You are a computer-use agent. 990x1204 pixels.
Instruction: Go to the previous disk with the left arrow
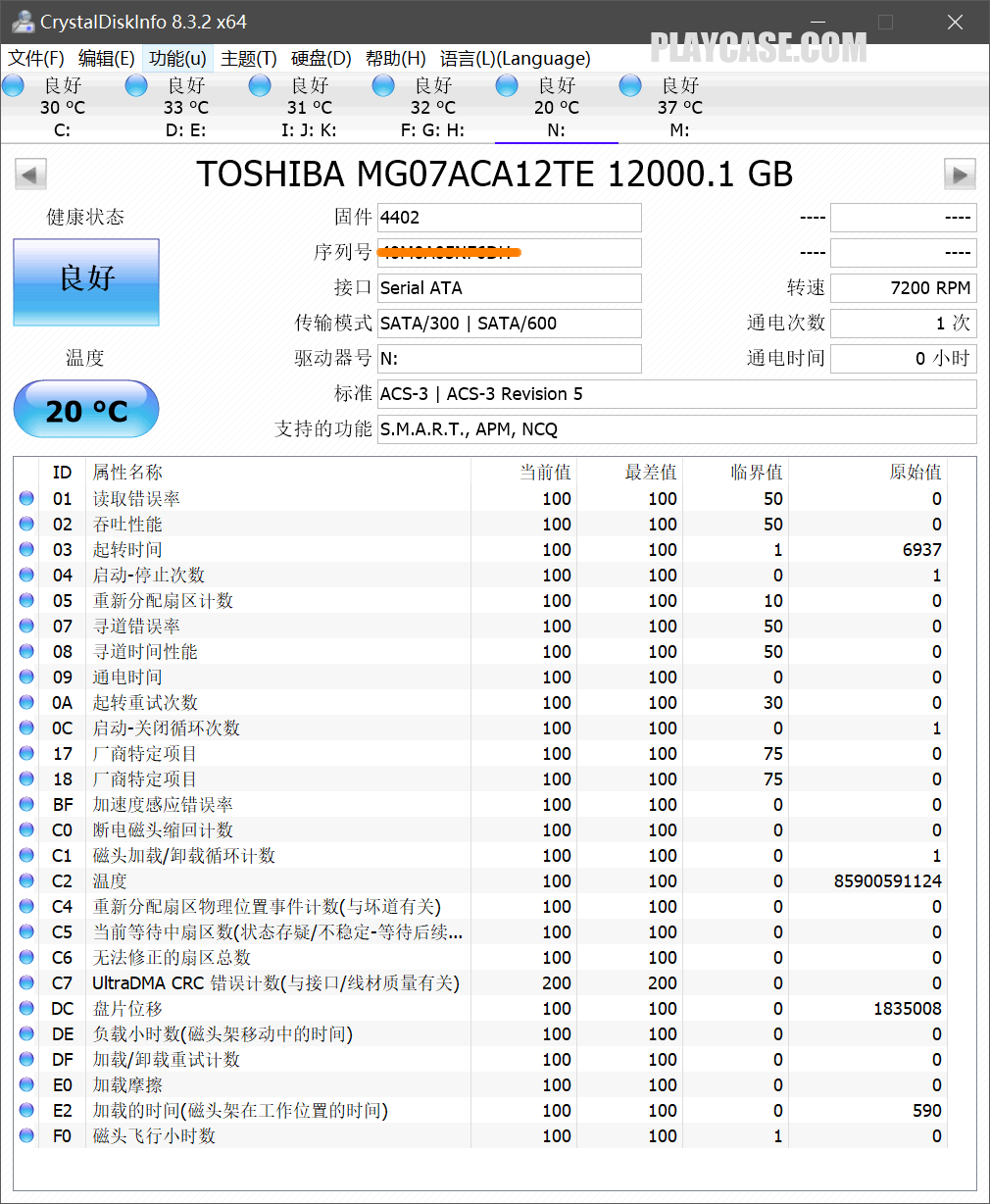[31, 176]
